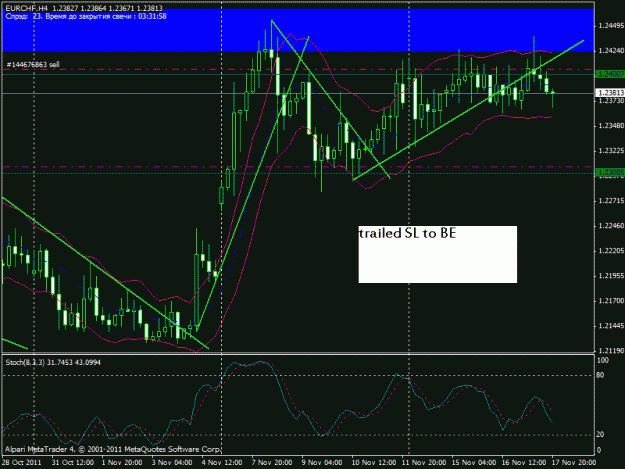Click the 1.21190 price scale label
This screenshot has height=469, width=625.
click(611, 351)
